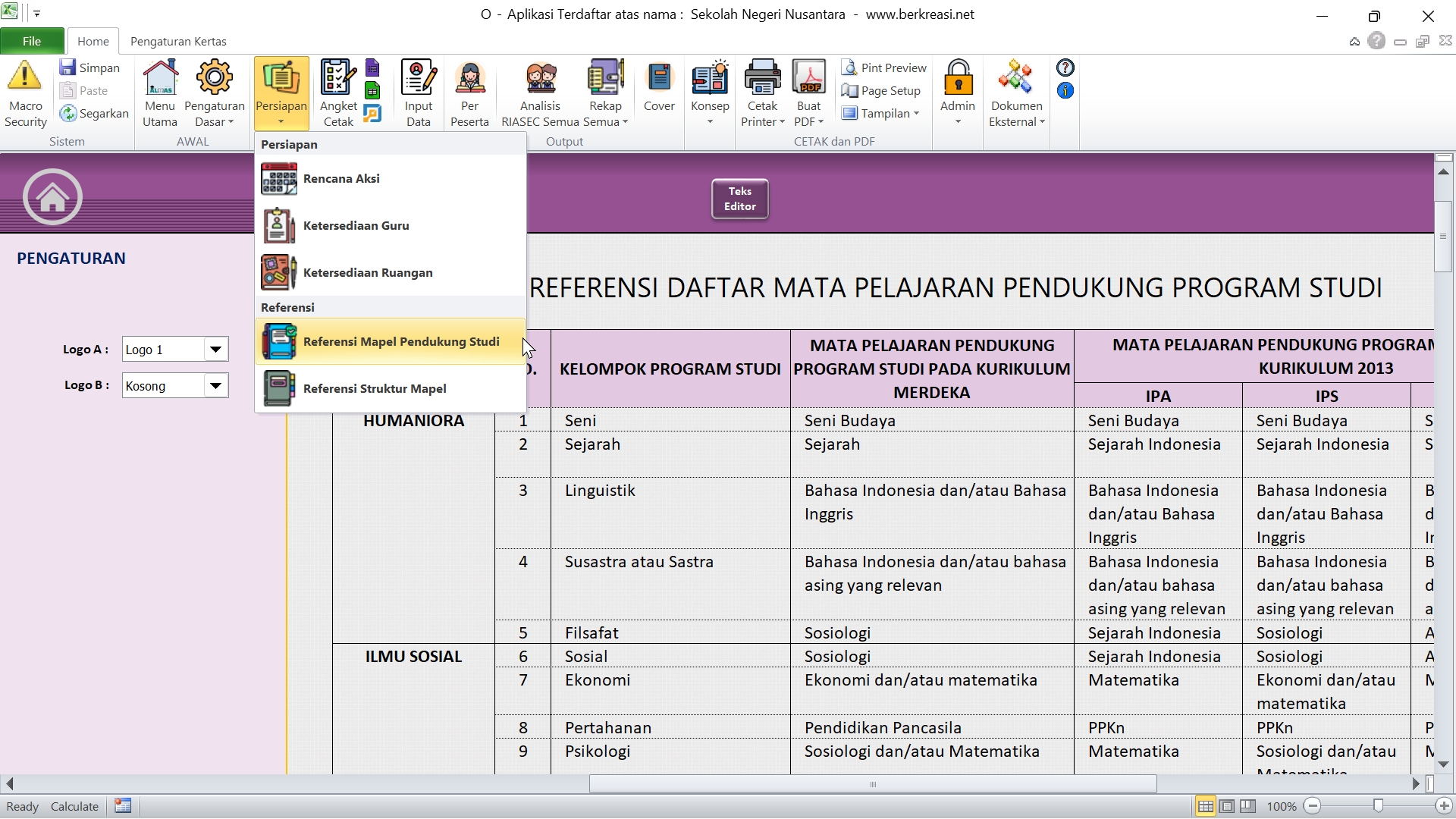Click Analisis RIASEC Semua icon
Viewport: 1456px width, 819px height.
pyautogui.click(x=540, y=77)
